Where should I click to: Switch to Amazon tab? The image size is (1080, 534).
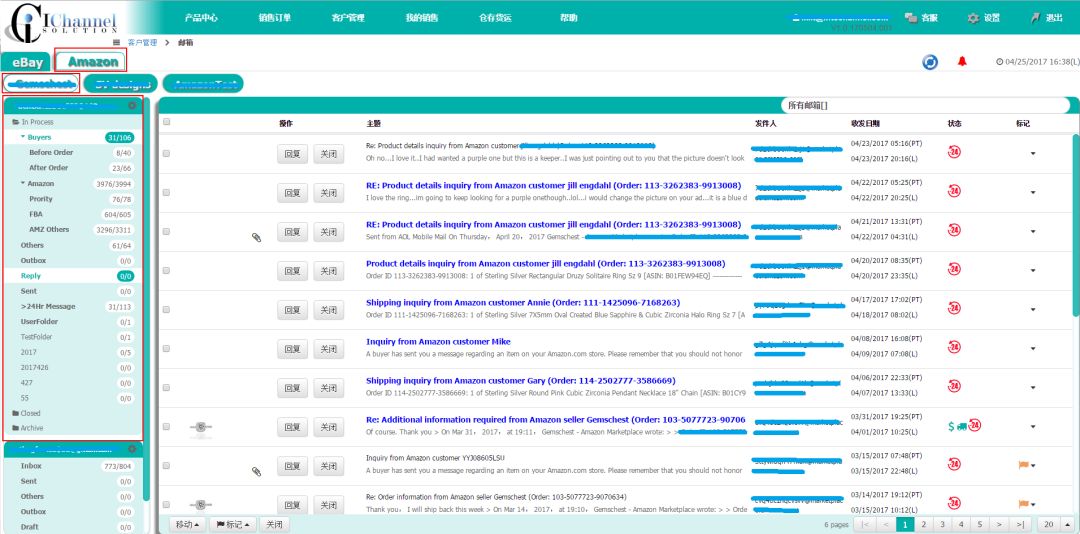[92, 62]
